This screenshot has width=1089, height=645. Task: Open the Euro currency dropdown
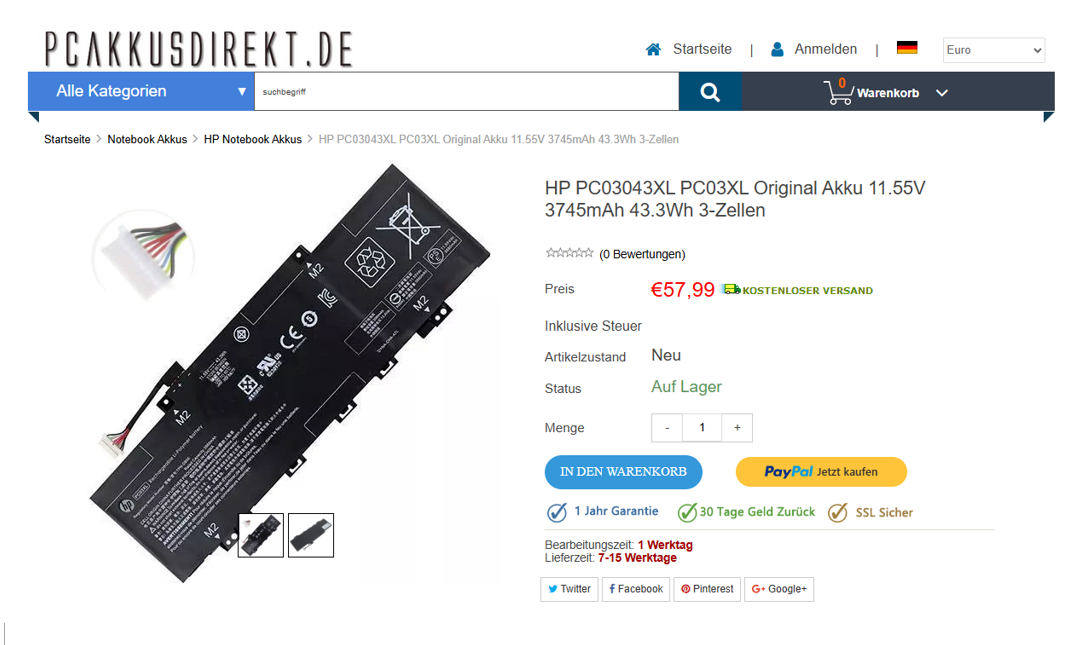pyautogui.click(x=994, y=50)
